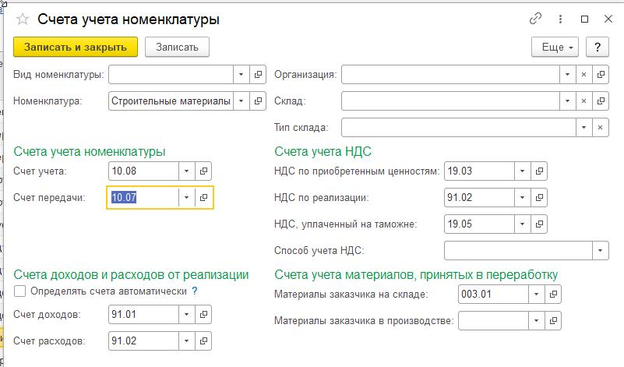Open НДС уплаченный на таможне form icon
The width and height of the screenshot is (624, 367).
coord(539,224)
